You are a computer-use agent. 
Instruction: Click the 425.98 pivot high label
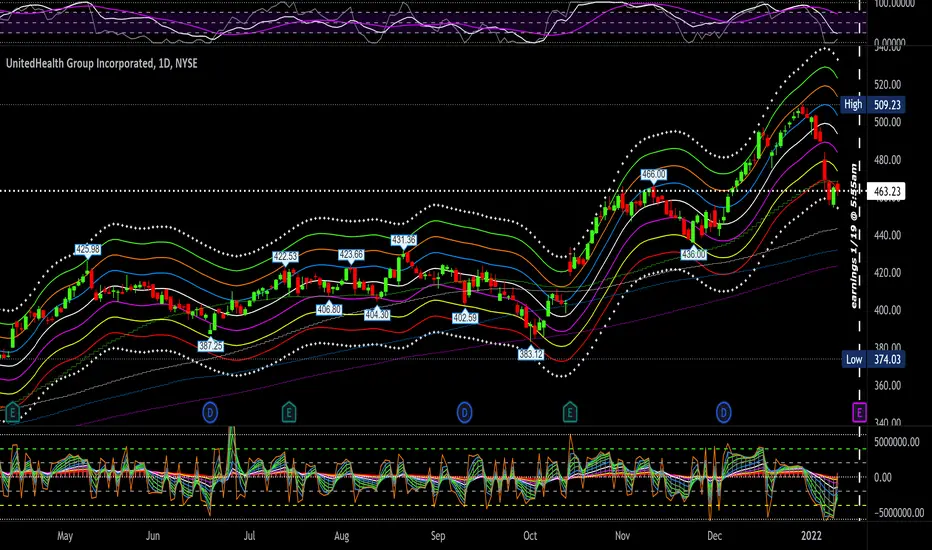87,250
